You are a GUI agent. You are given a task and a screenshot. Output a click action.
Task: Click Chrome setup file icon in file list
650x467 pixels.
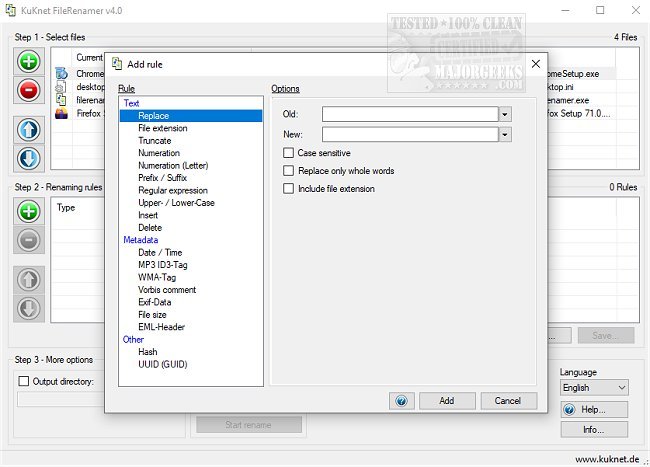[x=61, y=74]
